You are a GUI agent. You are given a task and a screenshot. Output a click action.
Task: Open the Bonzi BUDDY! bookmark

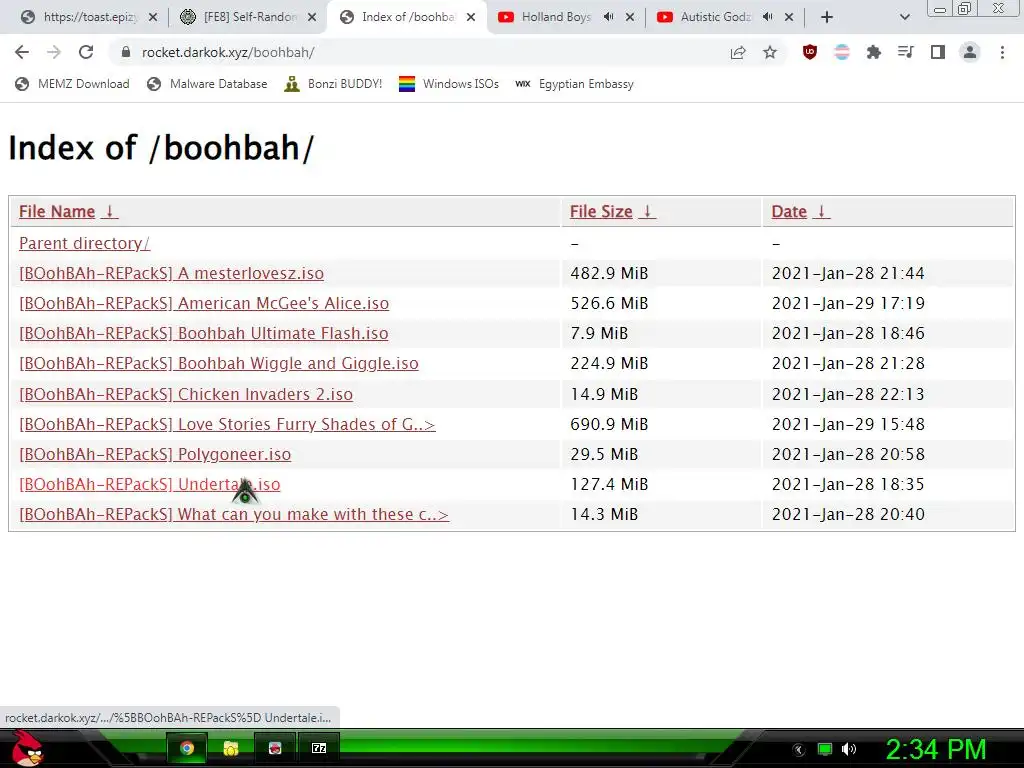click(x=333, y=84)
